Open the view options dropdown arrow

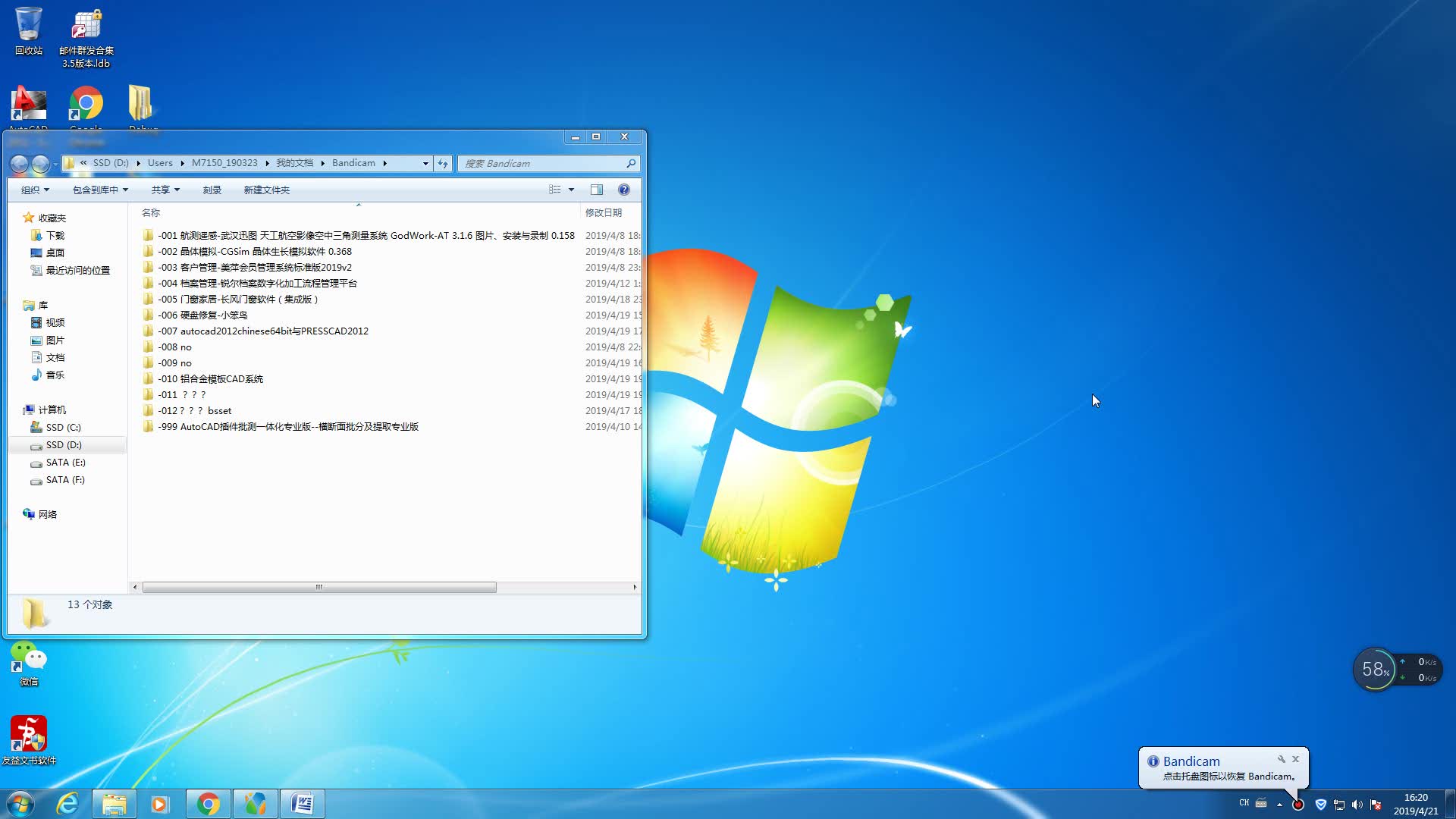pyautogui.click(x=572, y=190)
